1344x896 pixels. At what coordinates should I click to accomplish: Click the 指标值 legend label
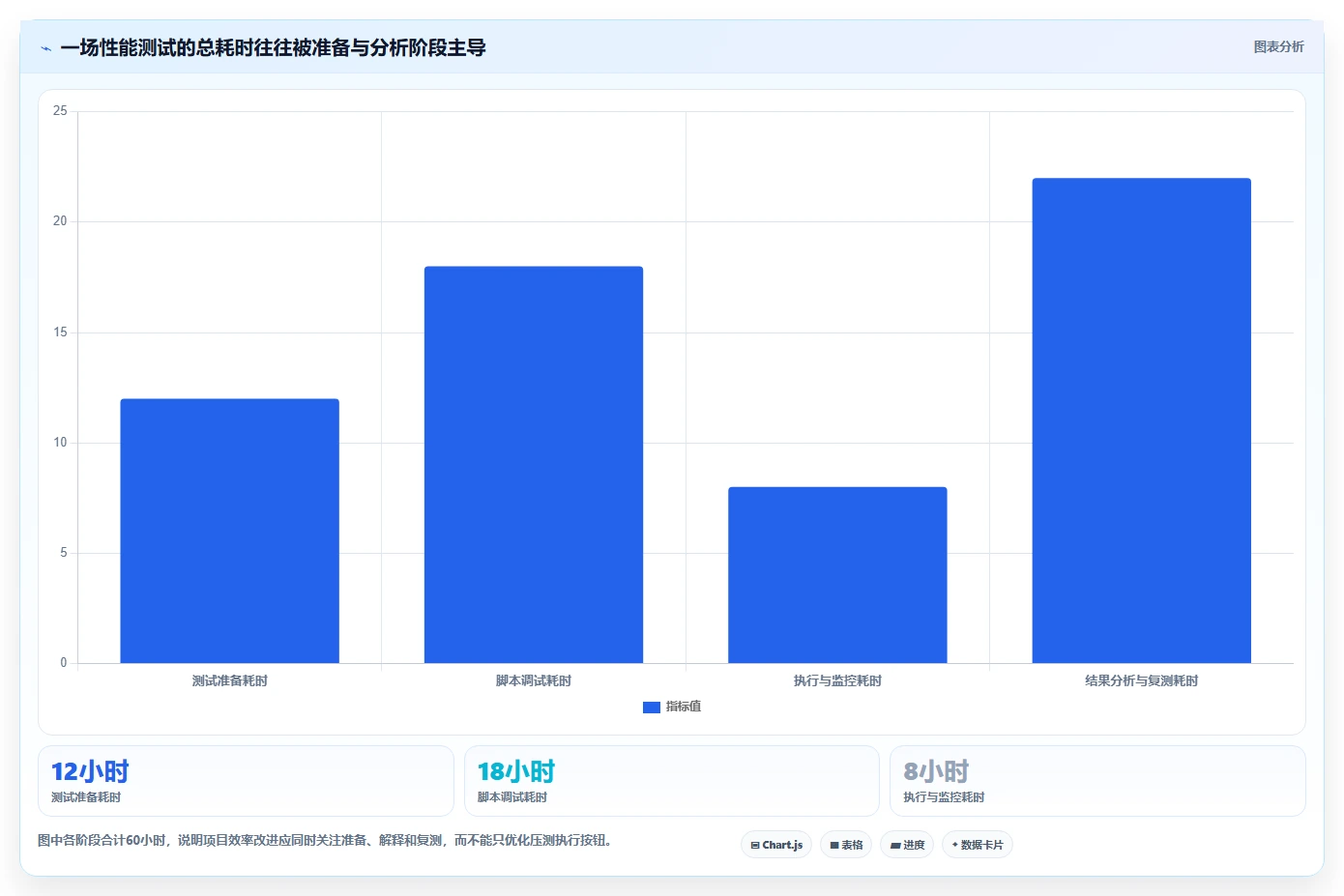tap(684, 707)
